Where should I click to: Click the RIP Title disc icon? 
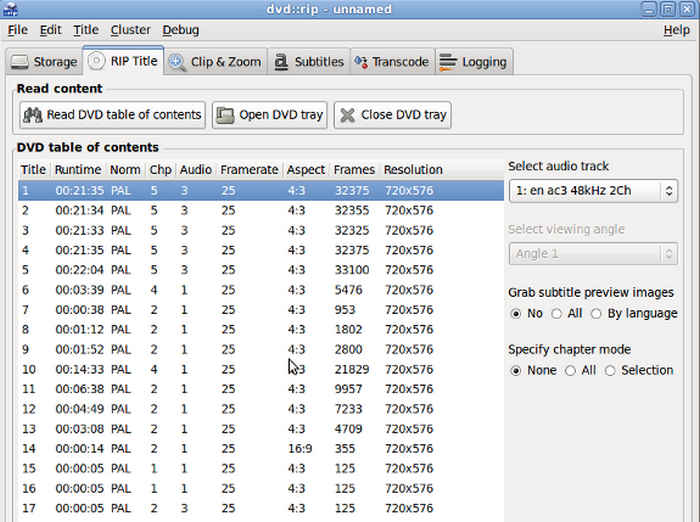point(96,61)
